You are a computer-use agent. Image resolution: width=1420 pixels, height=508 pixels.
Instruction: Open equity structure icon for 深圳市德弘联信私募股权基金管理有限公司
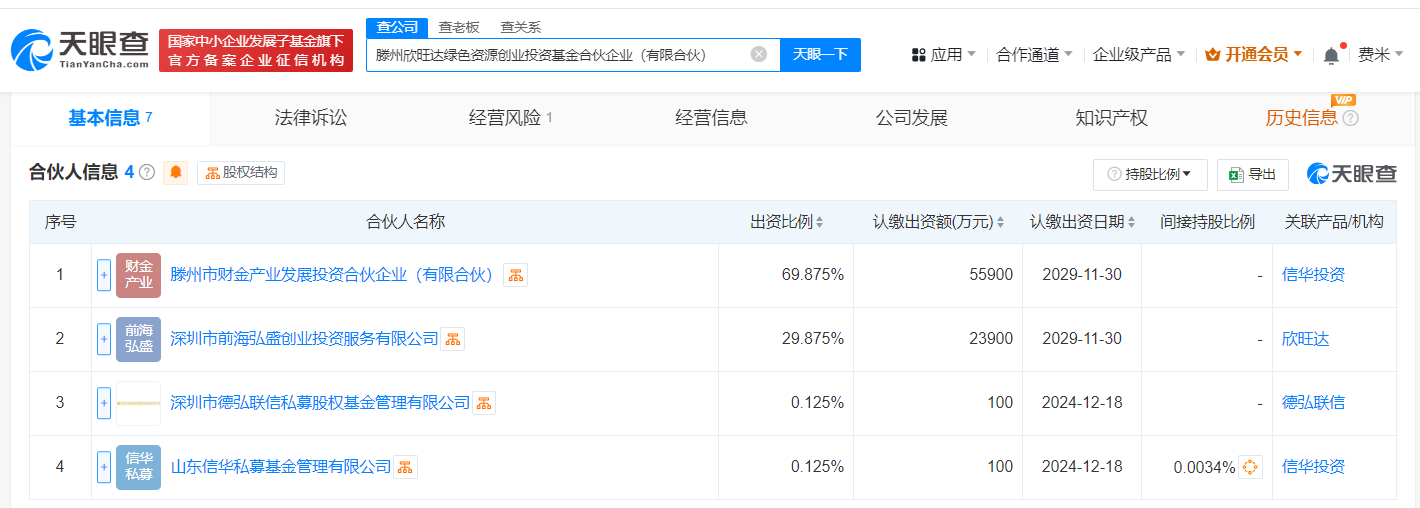coord(484,403)
